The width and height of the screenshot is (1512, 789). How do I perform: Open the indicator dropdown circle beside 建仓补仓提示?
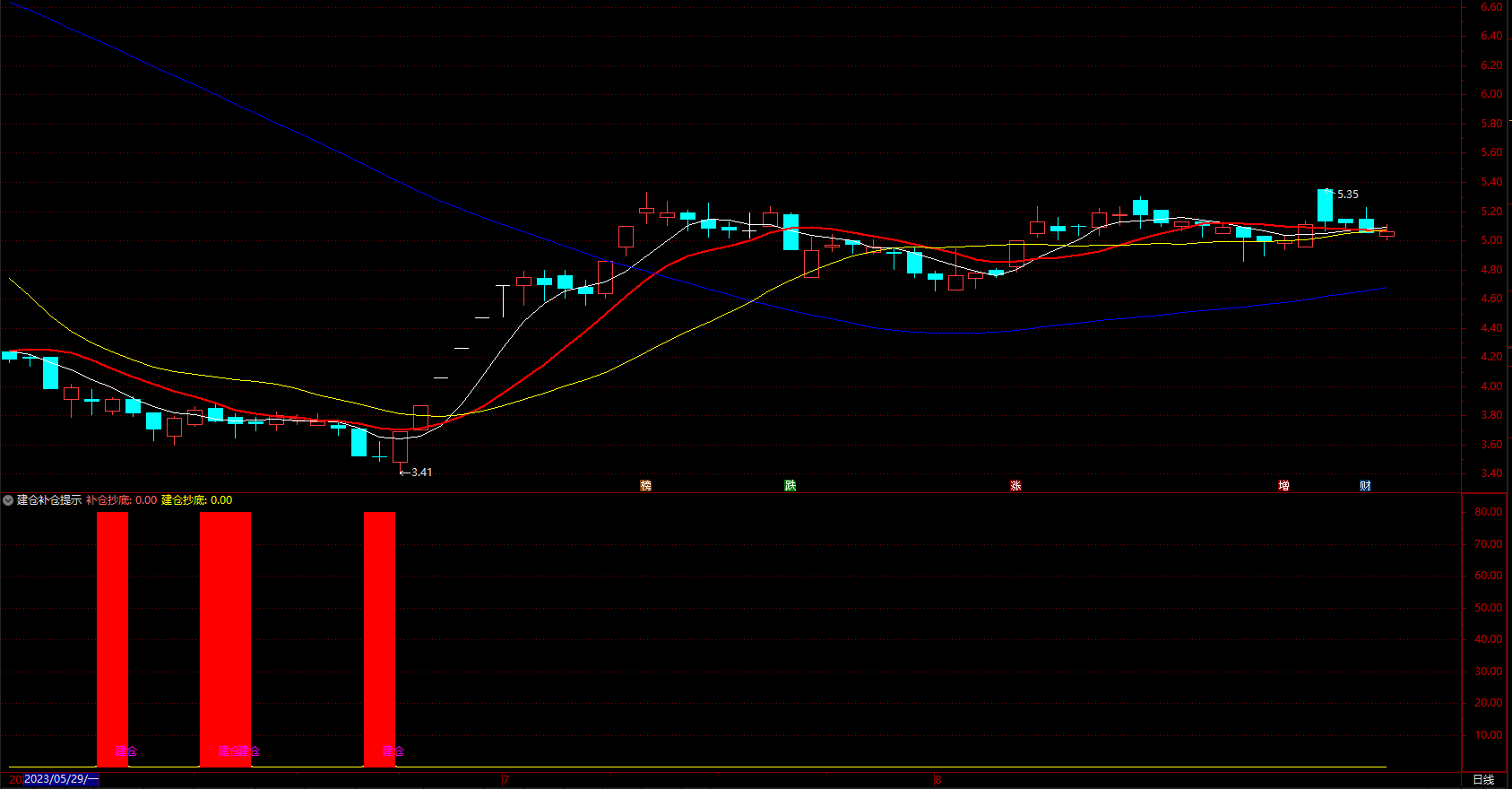[8, 500]
